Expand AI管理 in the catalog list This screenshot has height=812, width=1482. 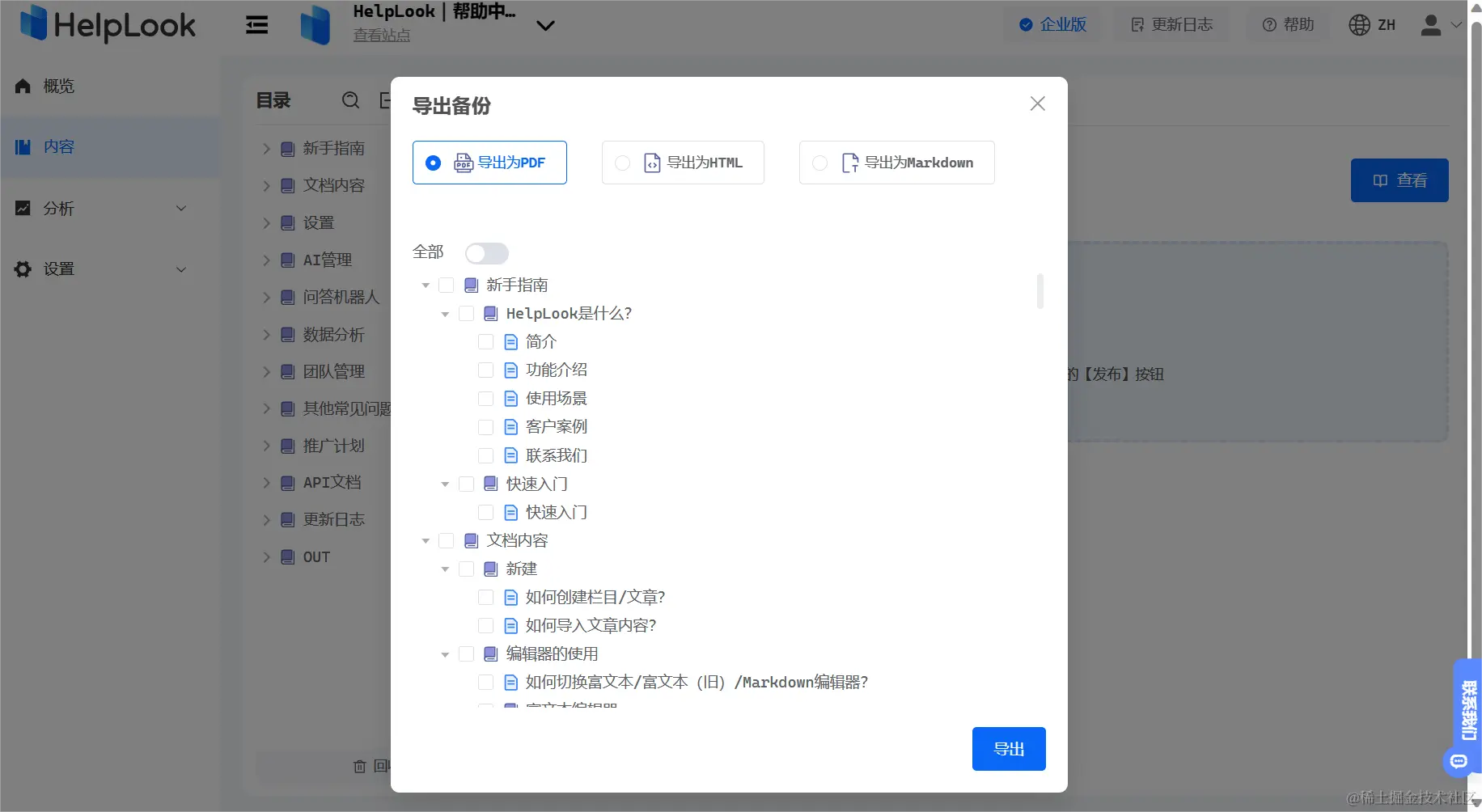(266, 260)
